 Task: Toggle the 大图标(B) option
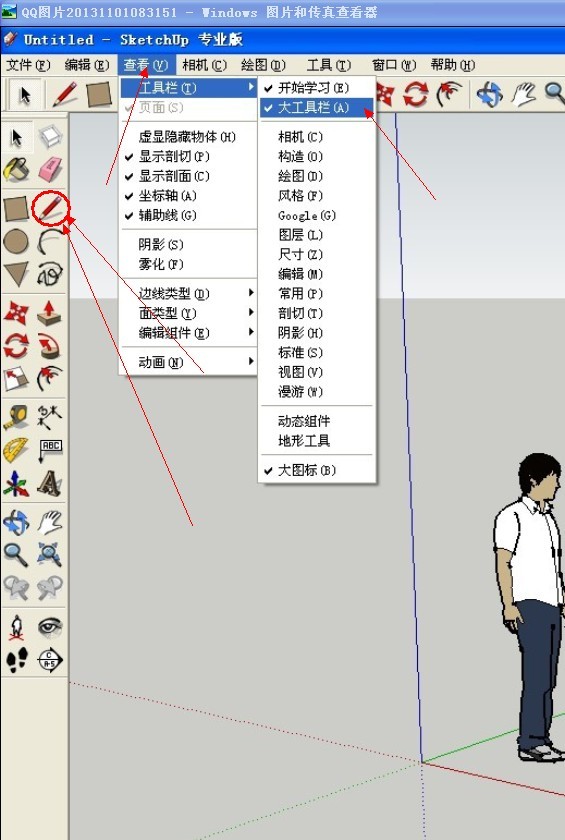coord(317,470)
